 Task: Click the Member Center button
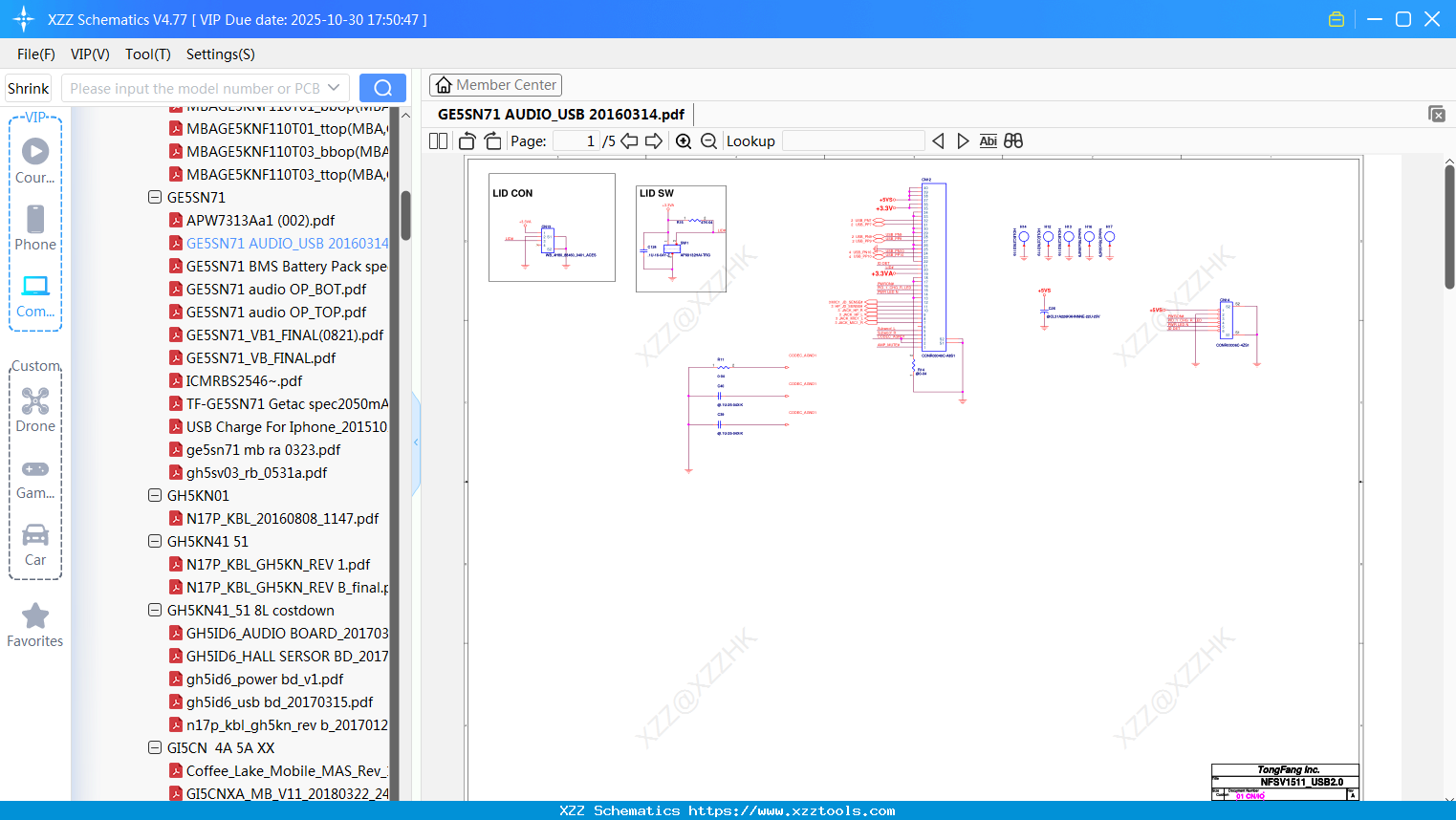495,85
